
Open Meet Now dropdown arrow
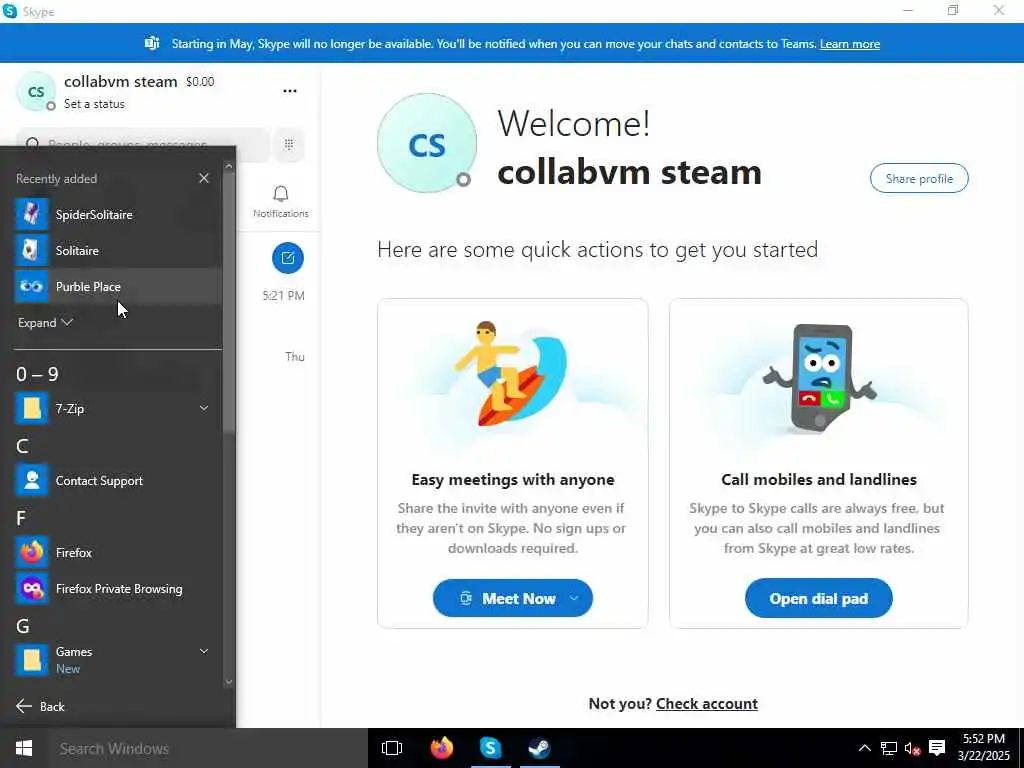click(x=574, y=598)
